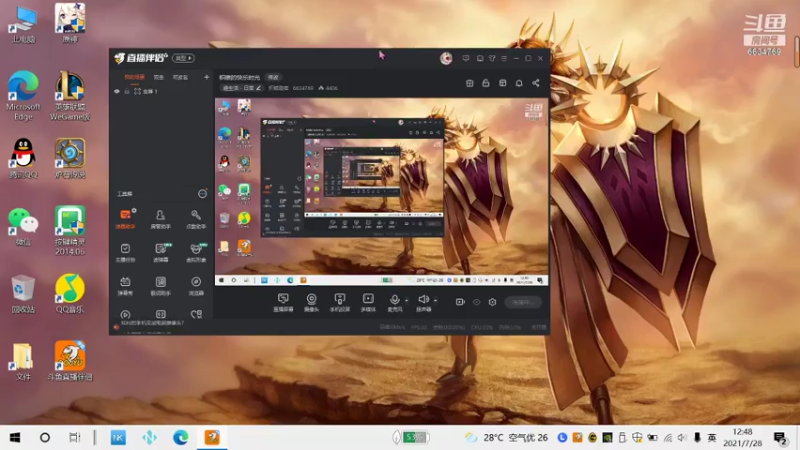This screenshot has width=800, height=450.
Task: Open the user avatar in the title bar
Action: coord(446,58)
